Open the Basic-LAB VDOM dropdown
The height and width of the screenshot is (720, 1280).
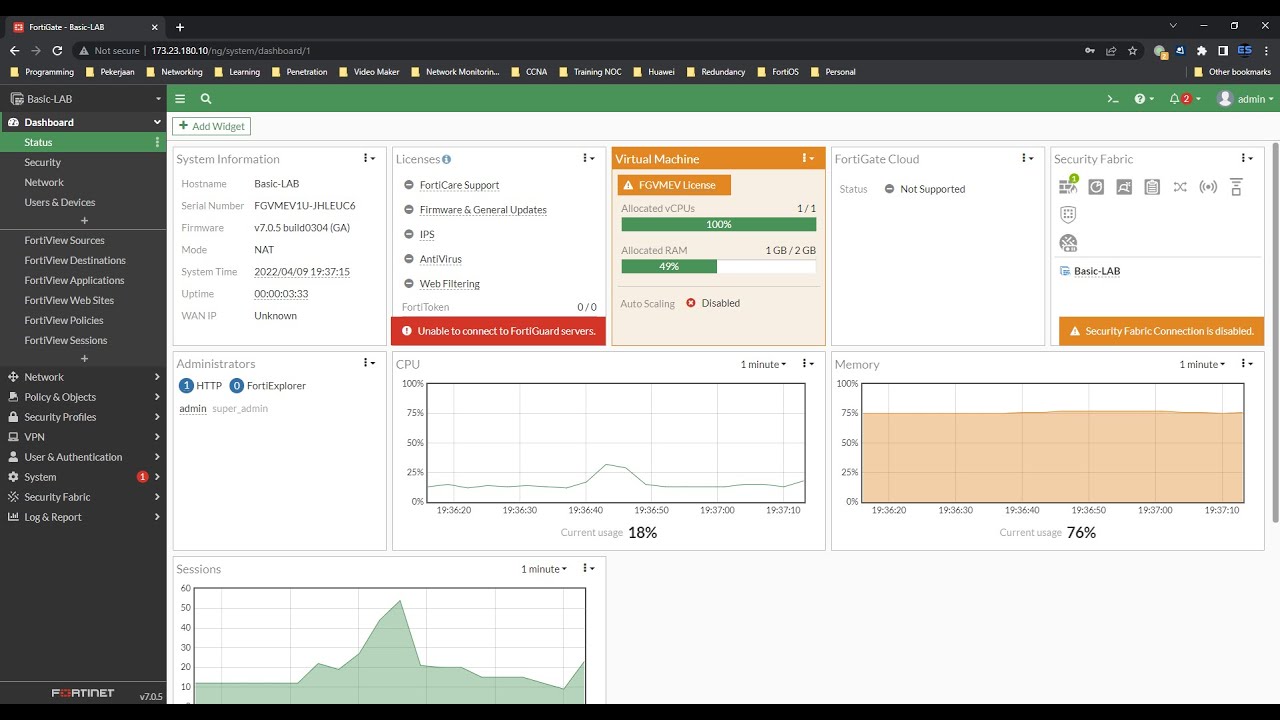tap(84, 99)
